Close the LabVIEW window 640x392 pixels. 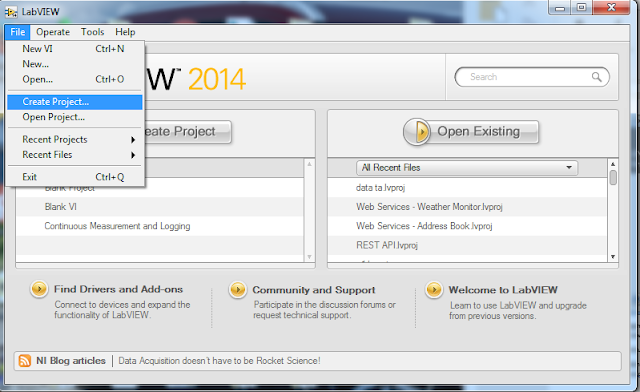[x=611, y=7]
